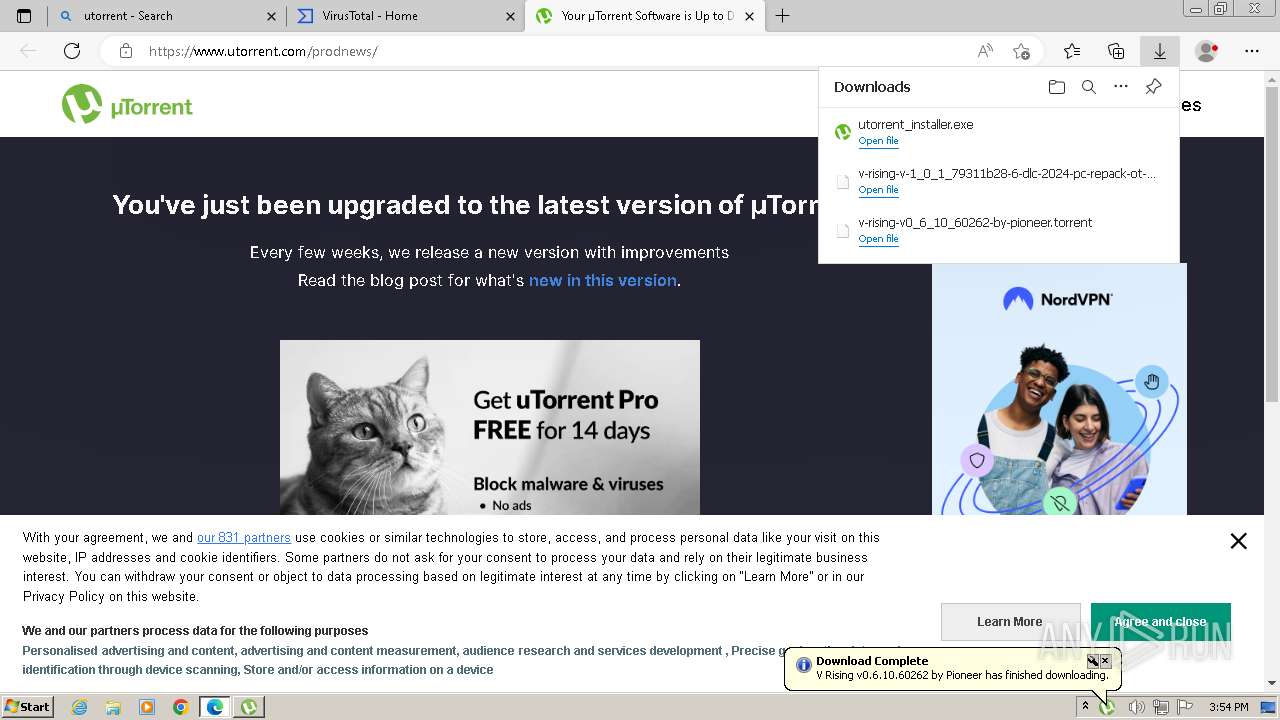Click the v-rising-v-1_0_1 repack file name
Viewport: 1280px width, 720px height.
coord(1007,174)
